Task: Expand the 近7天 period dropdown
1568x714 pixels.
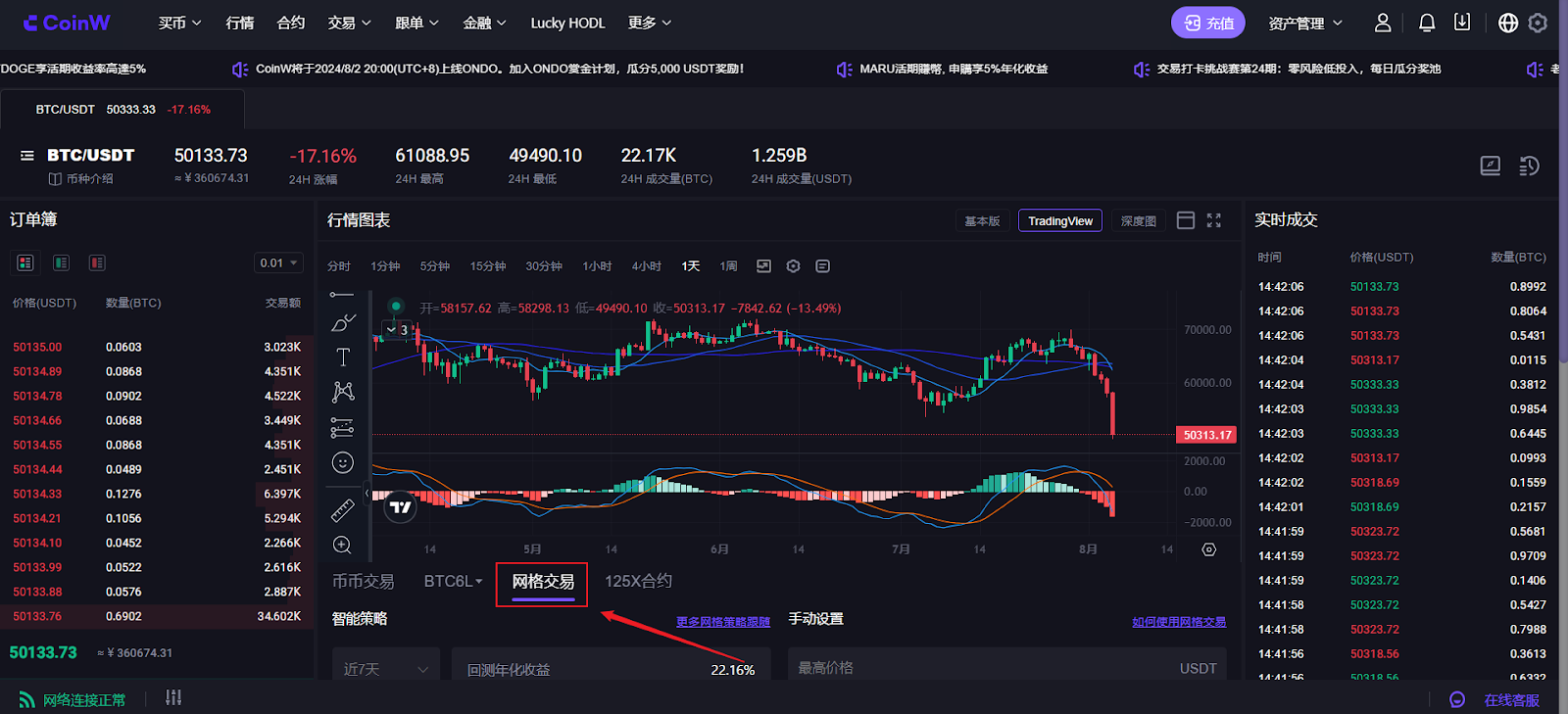Action: click(x=386, y=669)
